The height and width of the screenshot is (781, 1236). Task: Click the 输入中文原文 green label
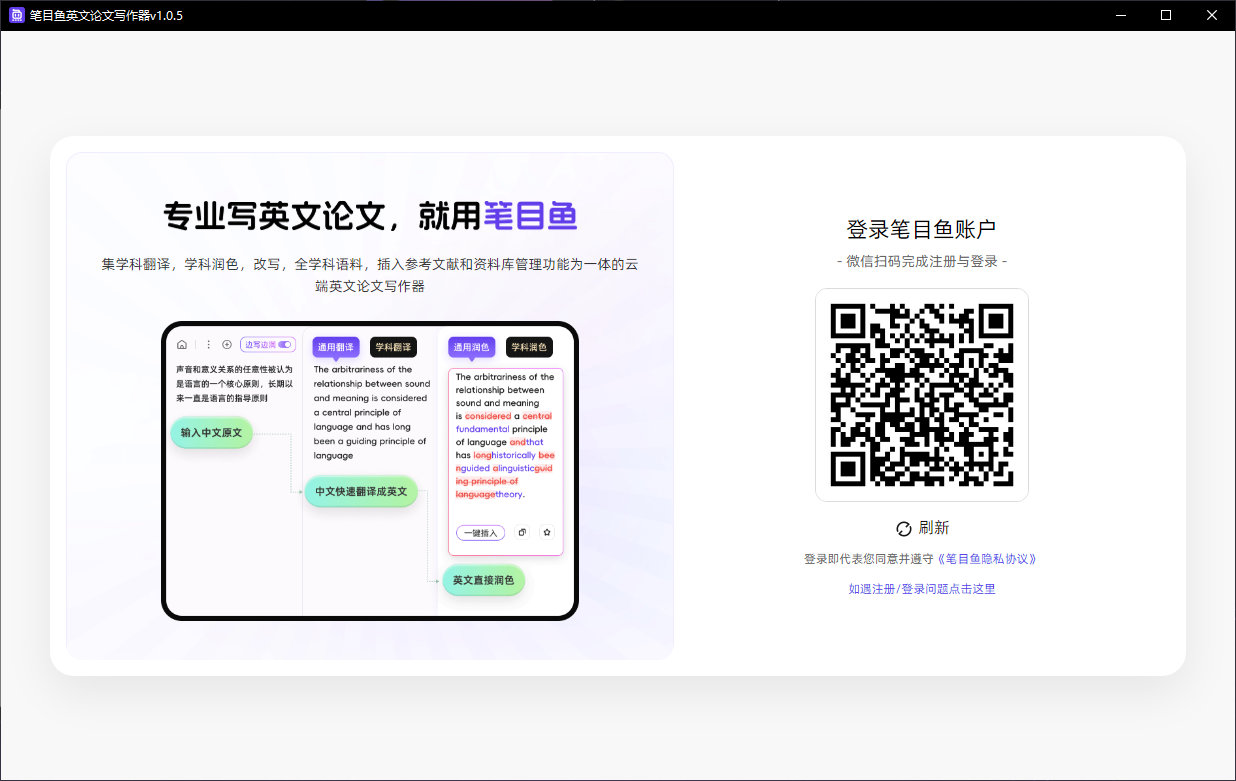click(211, 432)
